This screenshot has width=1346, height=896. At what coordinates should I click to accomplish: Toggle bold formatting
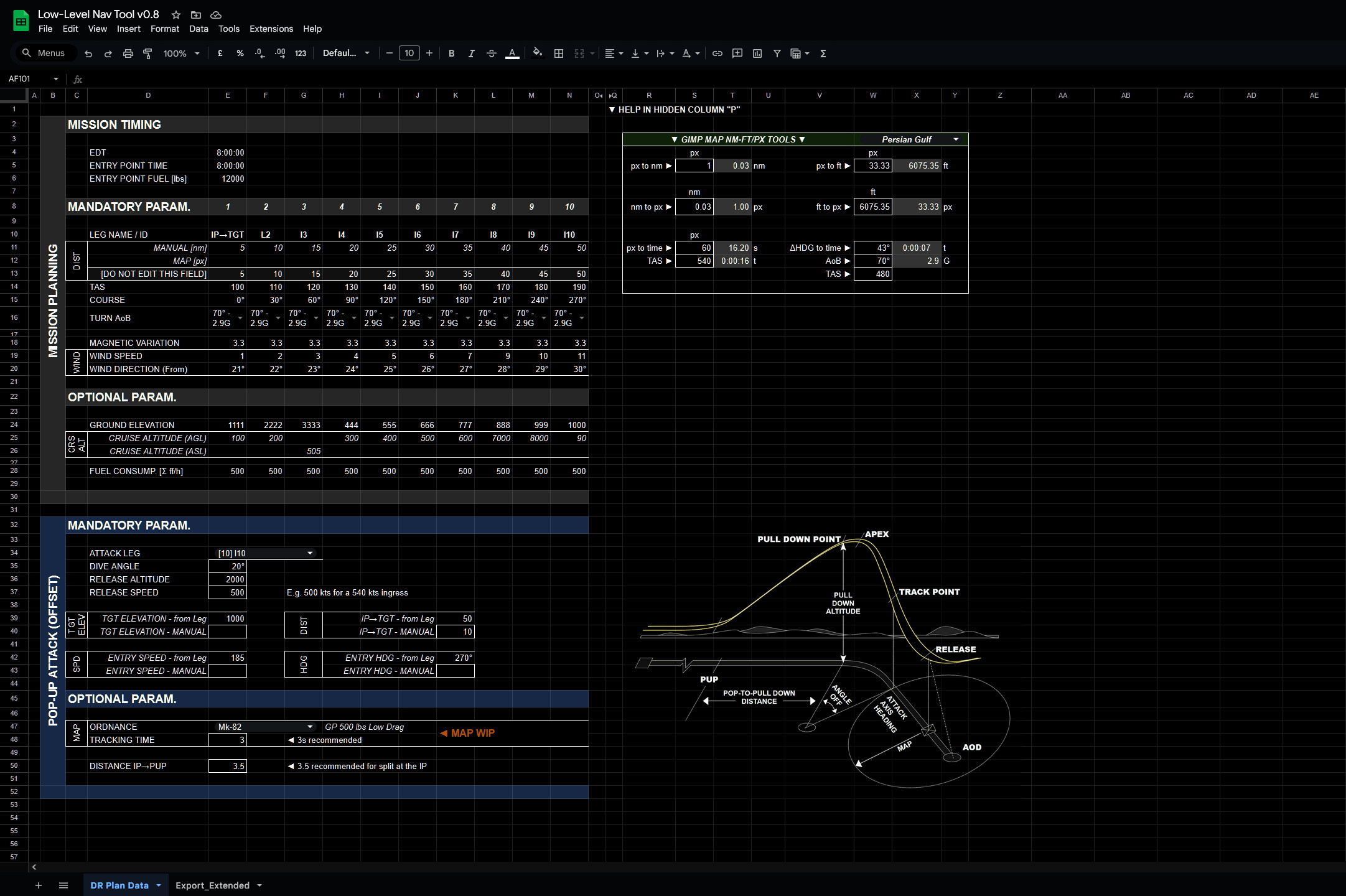click(451, 54)
